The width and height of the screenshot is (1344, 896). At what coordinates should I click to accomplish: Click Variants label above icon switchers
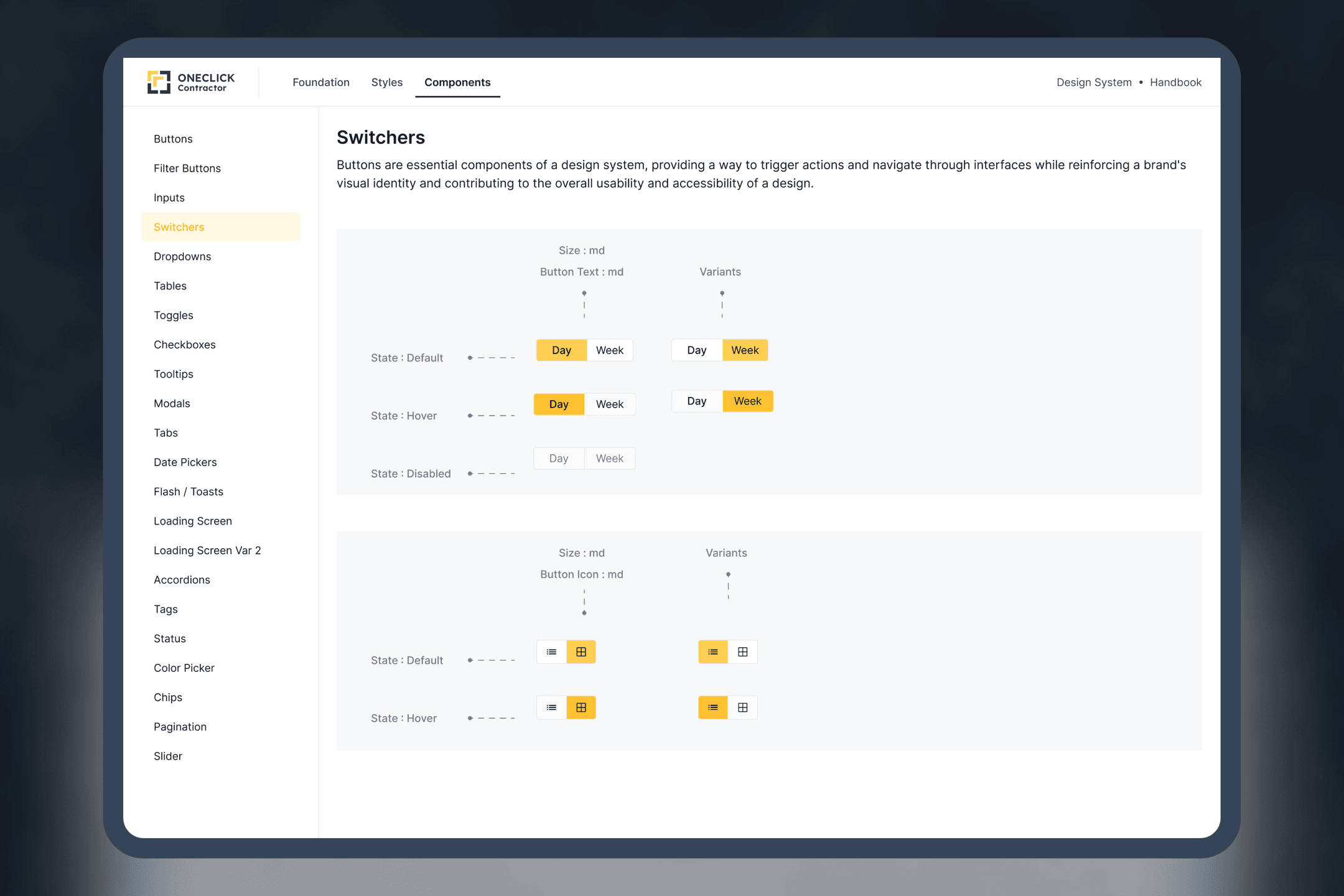pos(726,553)
